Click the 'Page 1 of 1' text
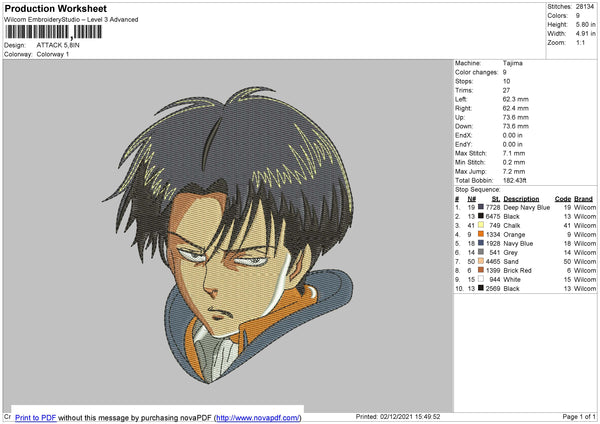The image size is (600, 424). [579, 417]
